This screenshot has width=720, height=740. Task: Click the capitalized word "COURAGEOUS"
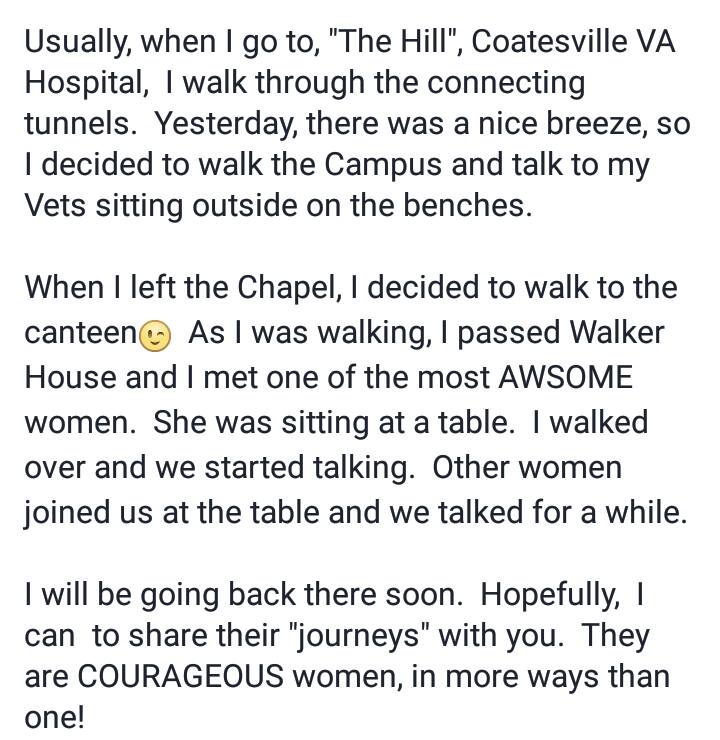pyautogui.click(x=180, y=676)
